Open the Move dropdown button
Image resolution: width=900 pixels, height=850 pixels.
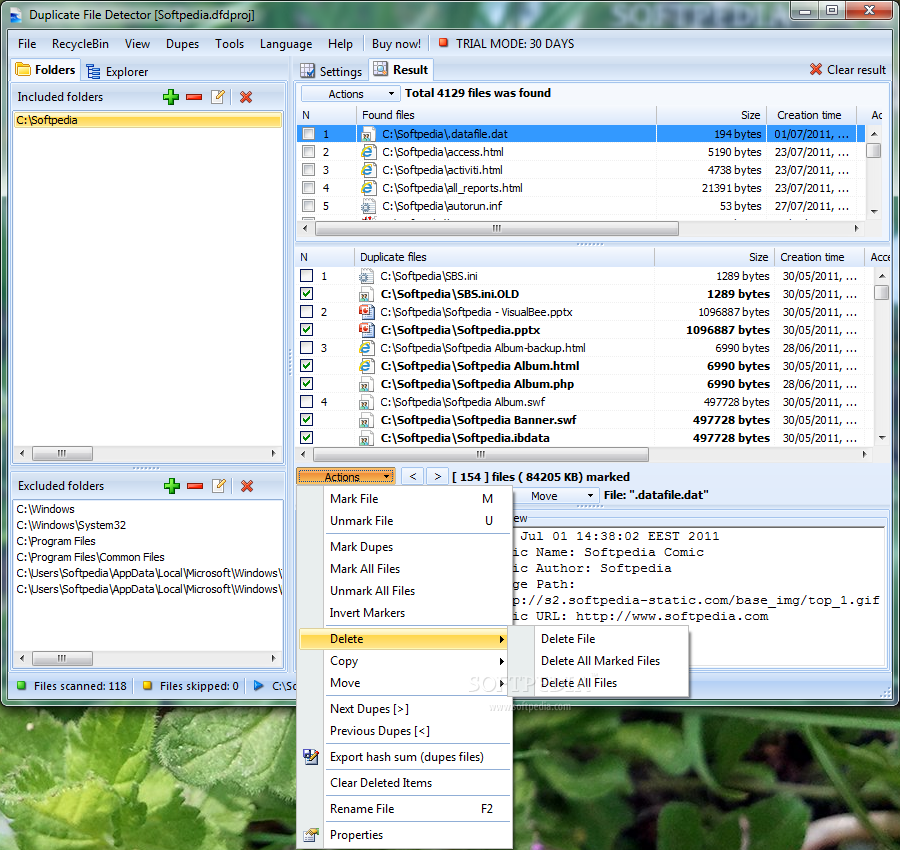[554, 496]
